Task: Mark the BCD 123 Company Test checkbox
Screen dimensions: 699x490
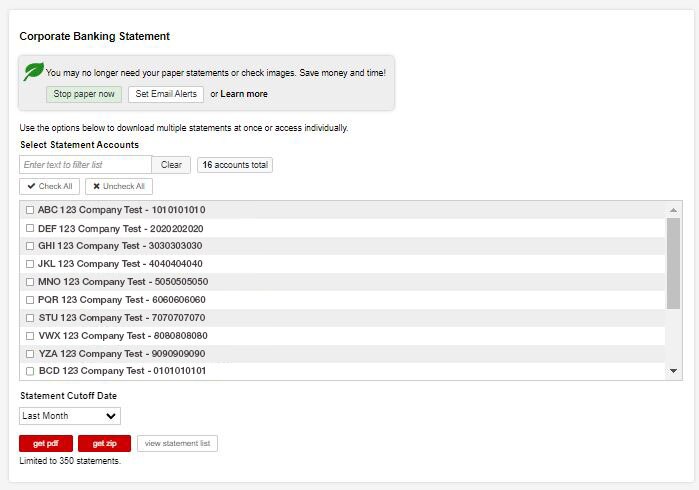Action: click(x=30, y=371)
